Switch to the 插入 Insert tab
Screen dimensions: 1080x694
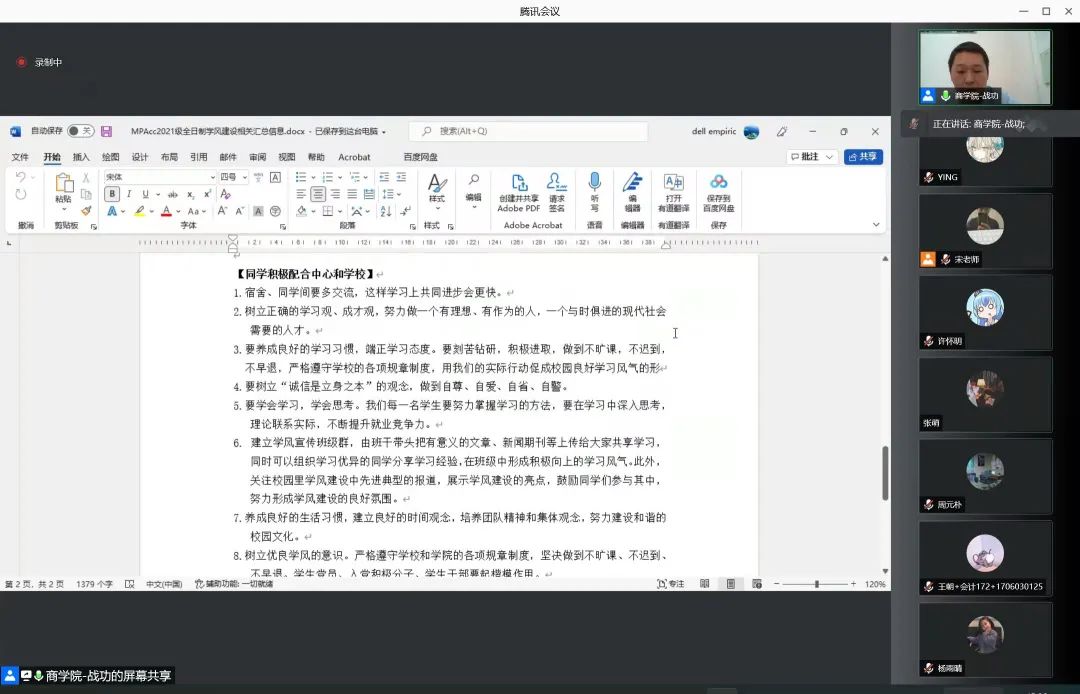coord(81,157)
